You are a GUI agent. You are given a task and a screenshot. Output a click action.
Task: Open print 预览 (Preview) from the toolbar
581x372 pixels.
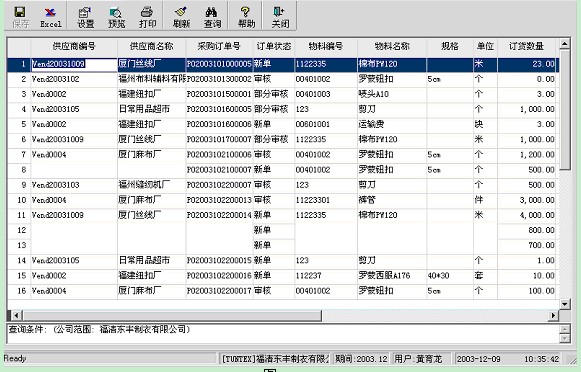click(x=116, y=17)
